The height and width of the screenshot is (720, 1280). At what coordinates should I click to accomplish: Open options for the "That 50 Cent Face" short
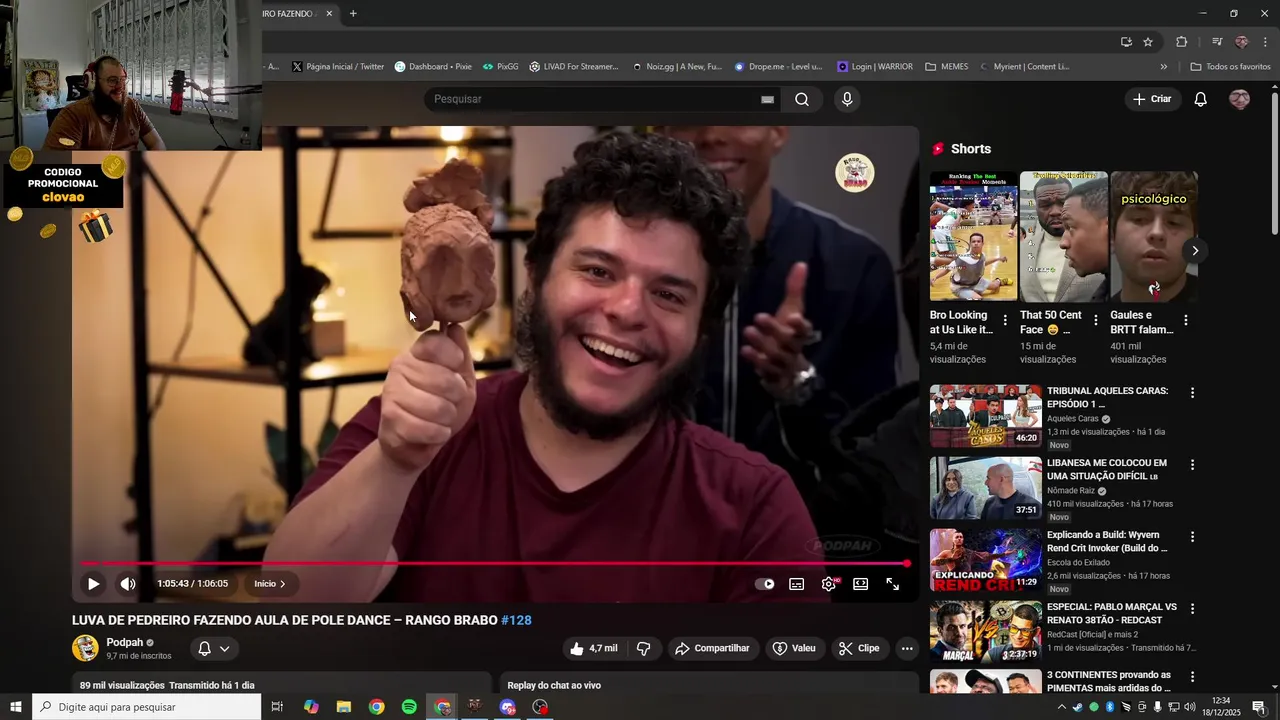1095,321
